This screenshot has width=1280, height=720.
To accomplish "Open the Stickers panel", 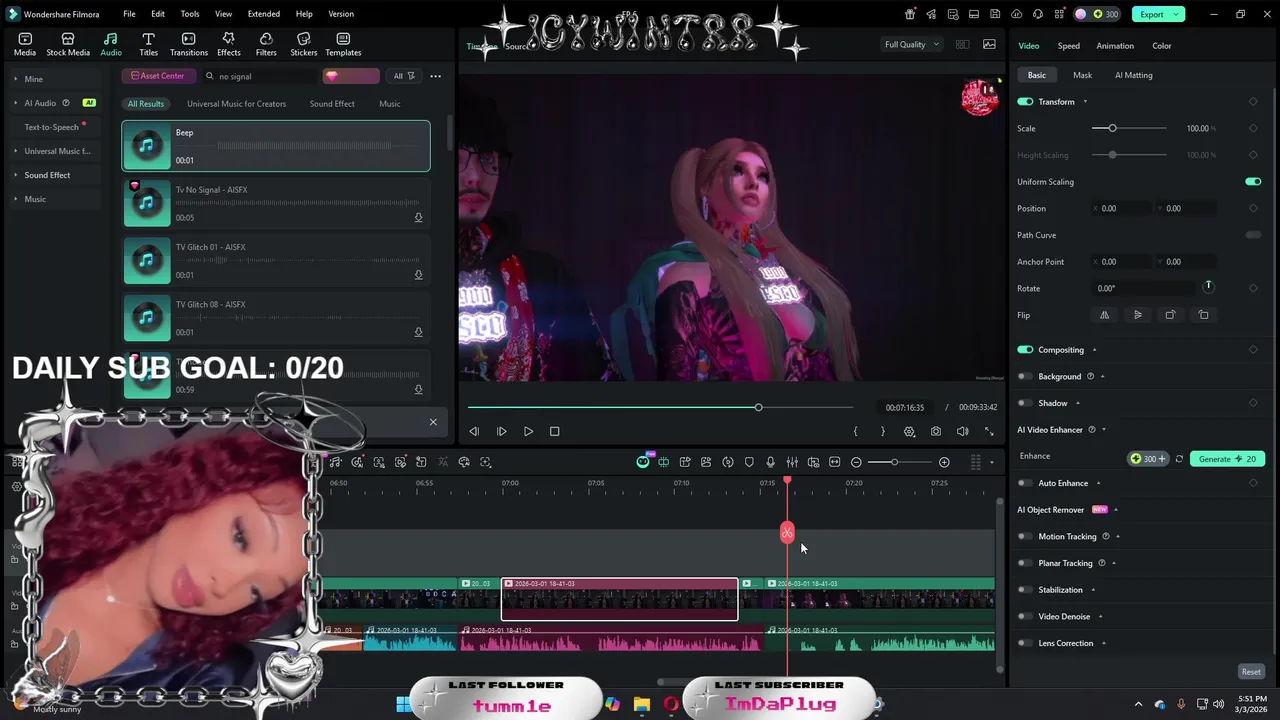I will (x=304, y=44).
